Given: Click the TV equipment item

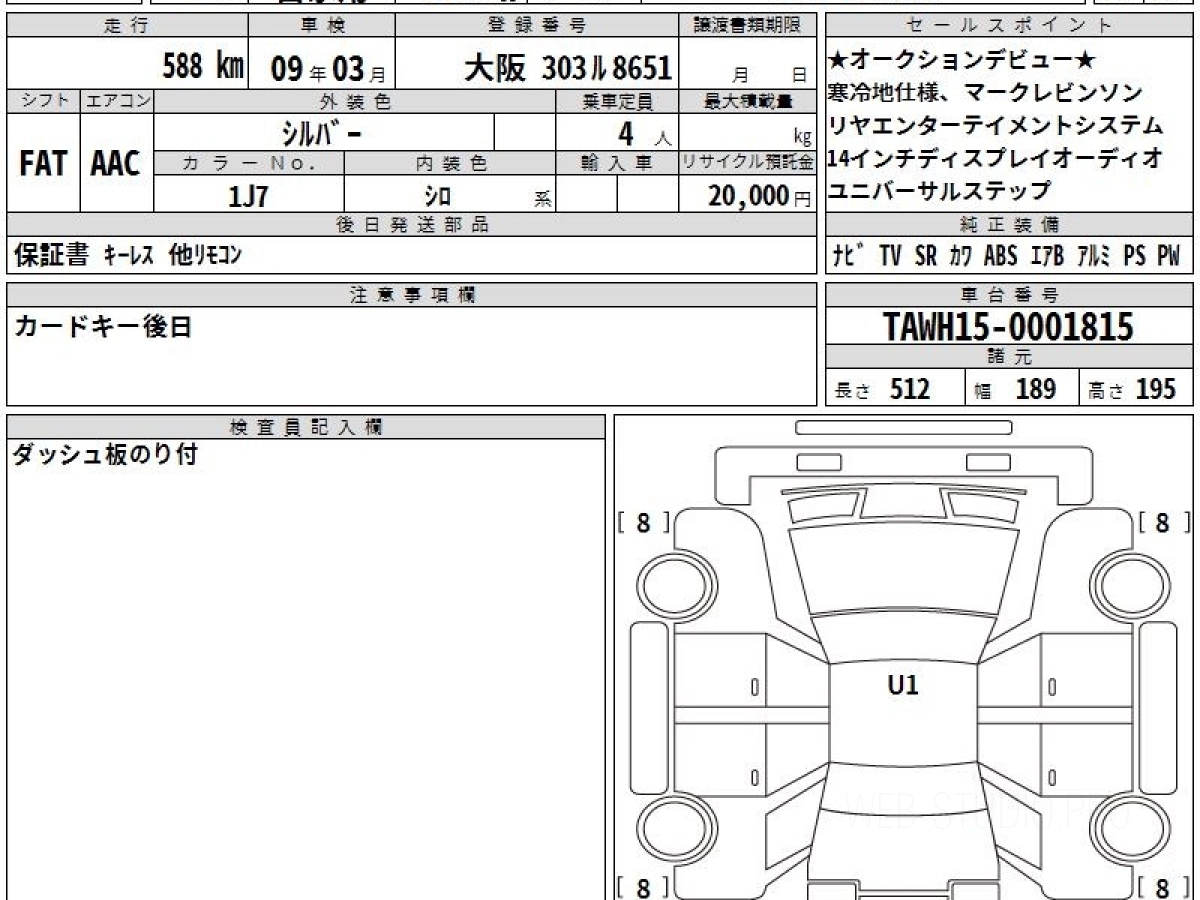Looking at the screenshot, I should pos(890,257).
